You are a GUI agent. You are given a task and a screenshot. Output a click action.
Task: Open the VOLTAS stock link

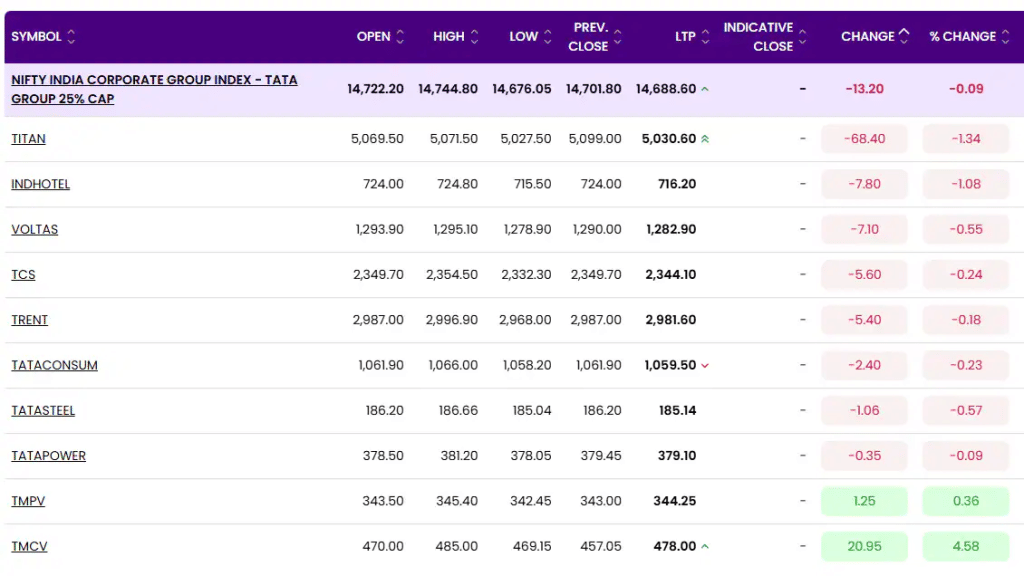[35, 229]
